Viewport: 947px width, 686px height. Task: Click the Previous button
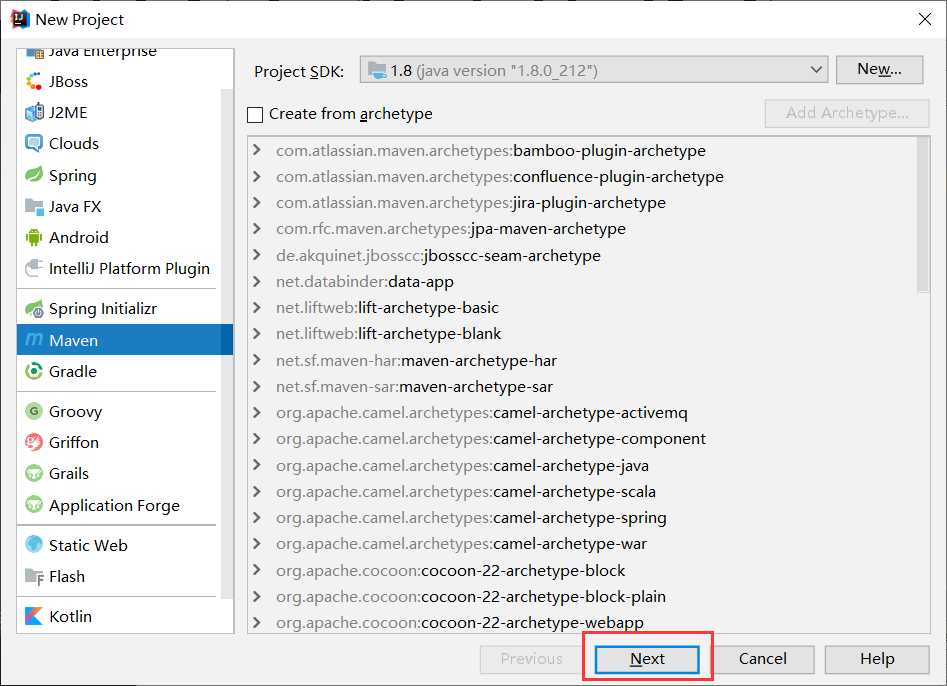click(531, 659)
